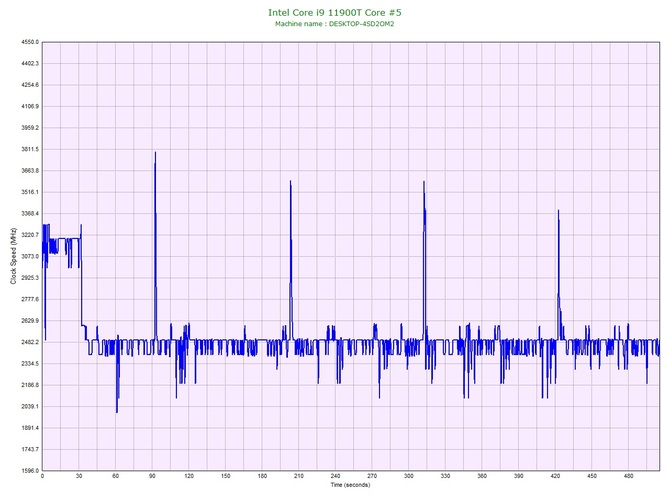Click the 3811.5 value on the y-axis

coord(30,149)
